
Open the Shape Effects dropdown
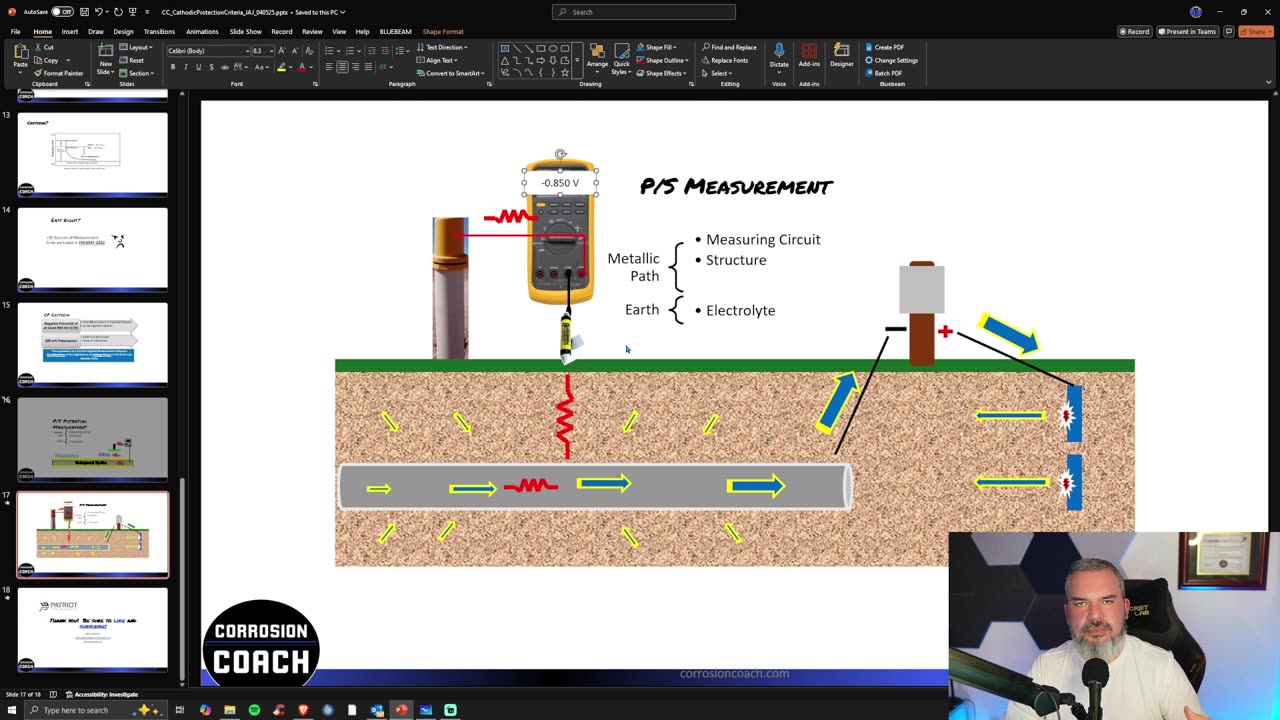click(x=661, y=73)
